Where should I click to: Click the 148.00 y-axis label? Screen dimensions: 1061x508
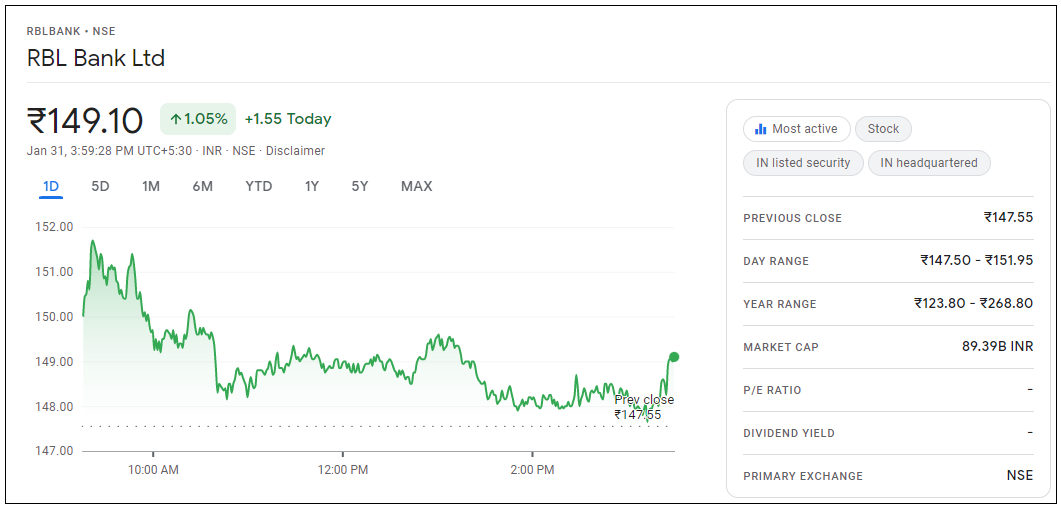[x=53, y=407]
